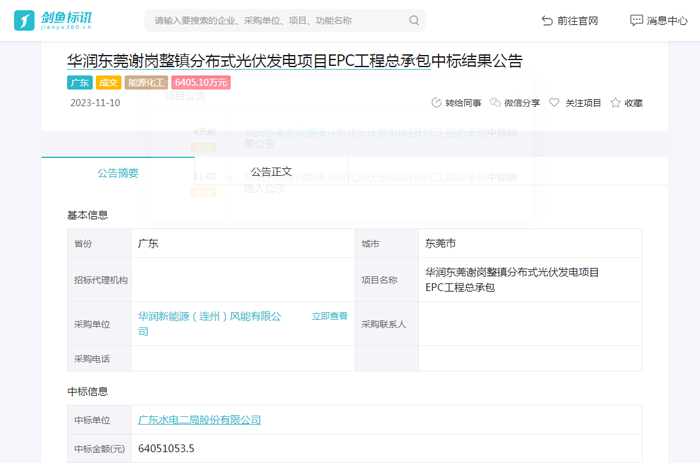Click the 微信分享 text button
The height and width of the screenshot is (463, 700).
pos(522,103)
